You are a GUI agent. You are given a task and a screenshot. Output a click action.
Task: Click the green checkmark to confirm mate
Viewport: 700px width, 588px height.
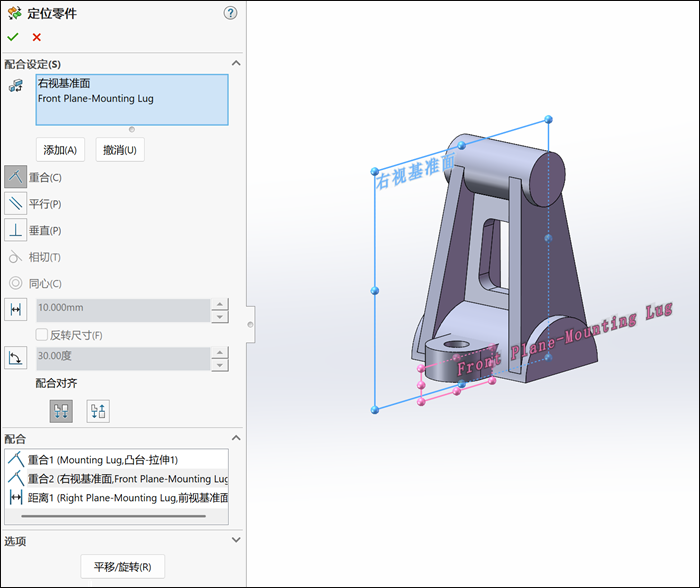[x=13, y=37]
